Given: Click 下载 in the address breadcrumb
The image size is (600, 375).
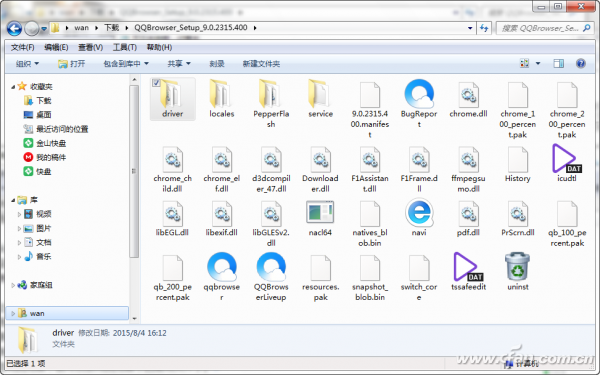Looking at the screenshot, I should [x=112, y=28].
